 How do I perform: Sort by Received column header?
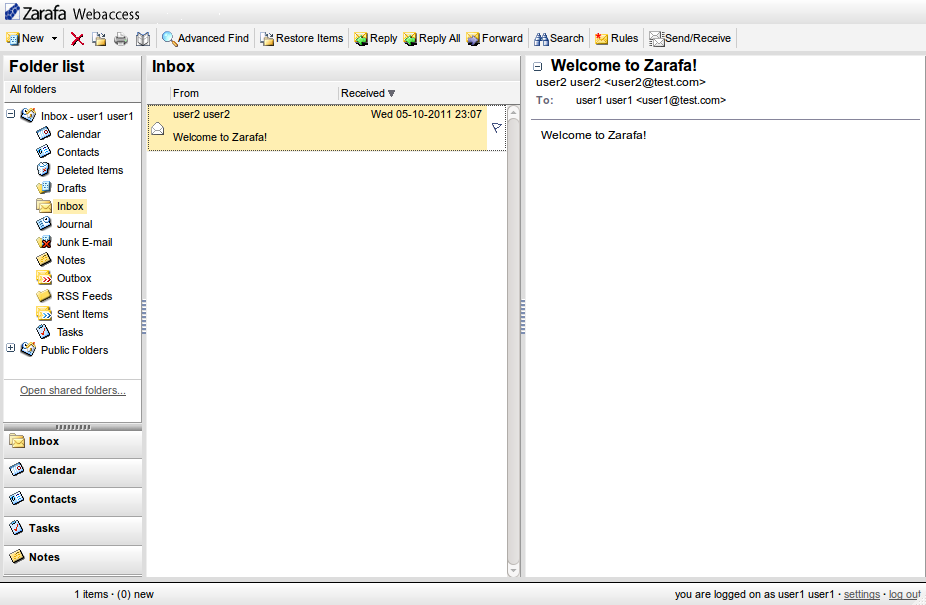click(x=368, y=93)
